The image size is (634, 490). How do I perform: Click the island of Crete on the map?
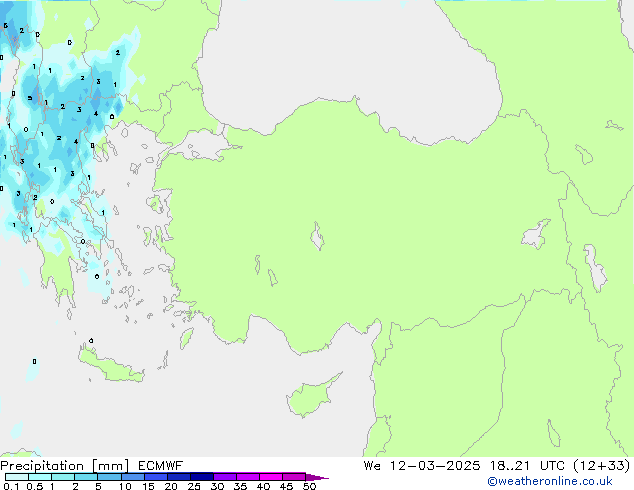110,365
